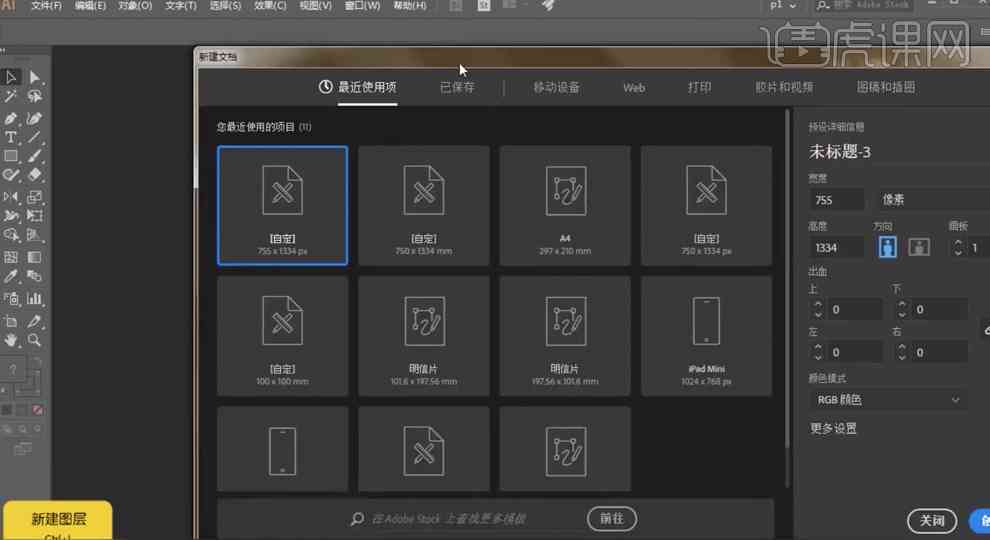Switch to the Web tab
990x540 pixels.
point(634,88)
